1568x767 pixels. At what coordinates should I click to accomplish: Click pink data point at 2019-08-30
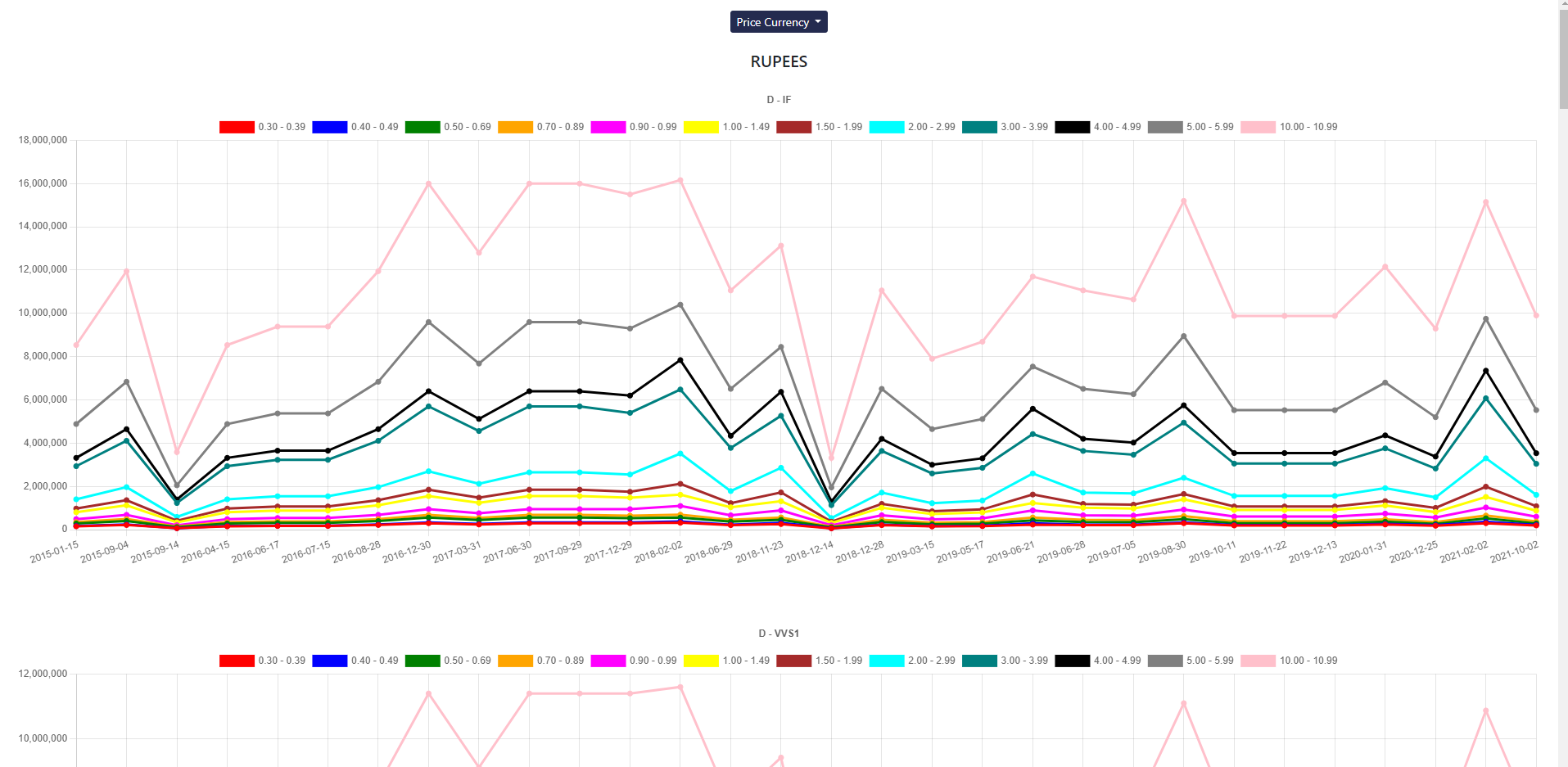pyautogui.click(x=1183, y=201)
